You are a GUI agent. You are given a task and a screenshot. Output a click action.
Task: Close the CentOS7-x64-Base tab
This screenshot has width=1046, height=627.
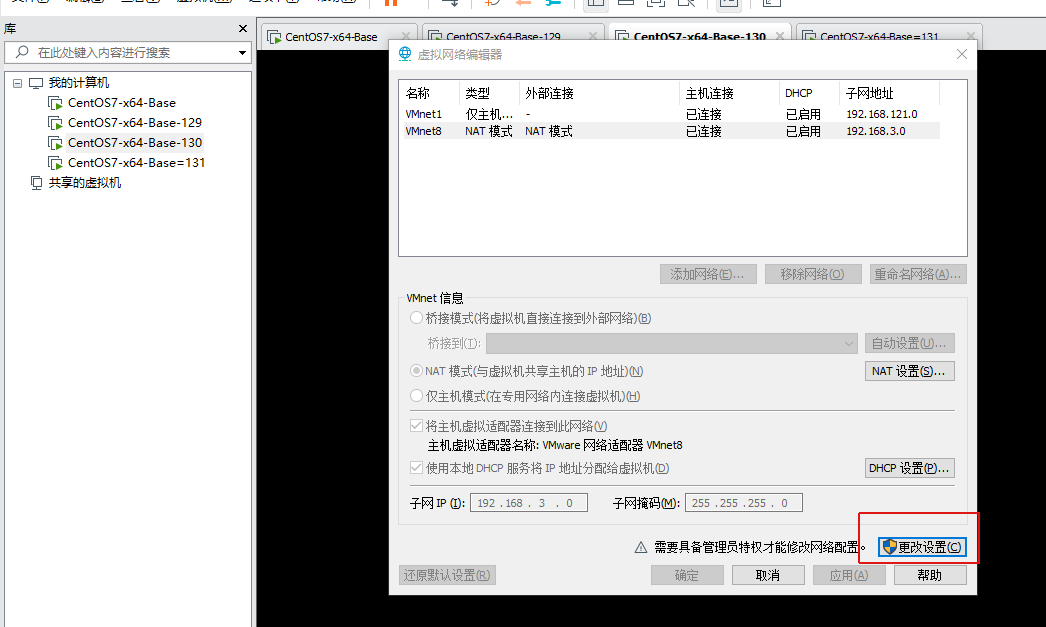tap(406, 36)
